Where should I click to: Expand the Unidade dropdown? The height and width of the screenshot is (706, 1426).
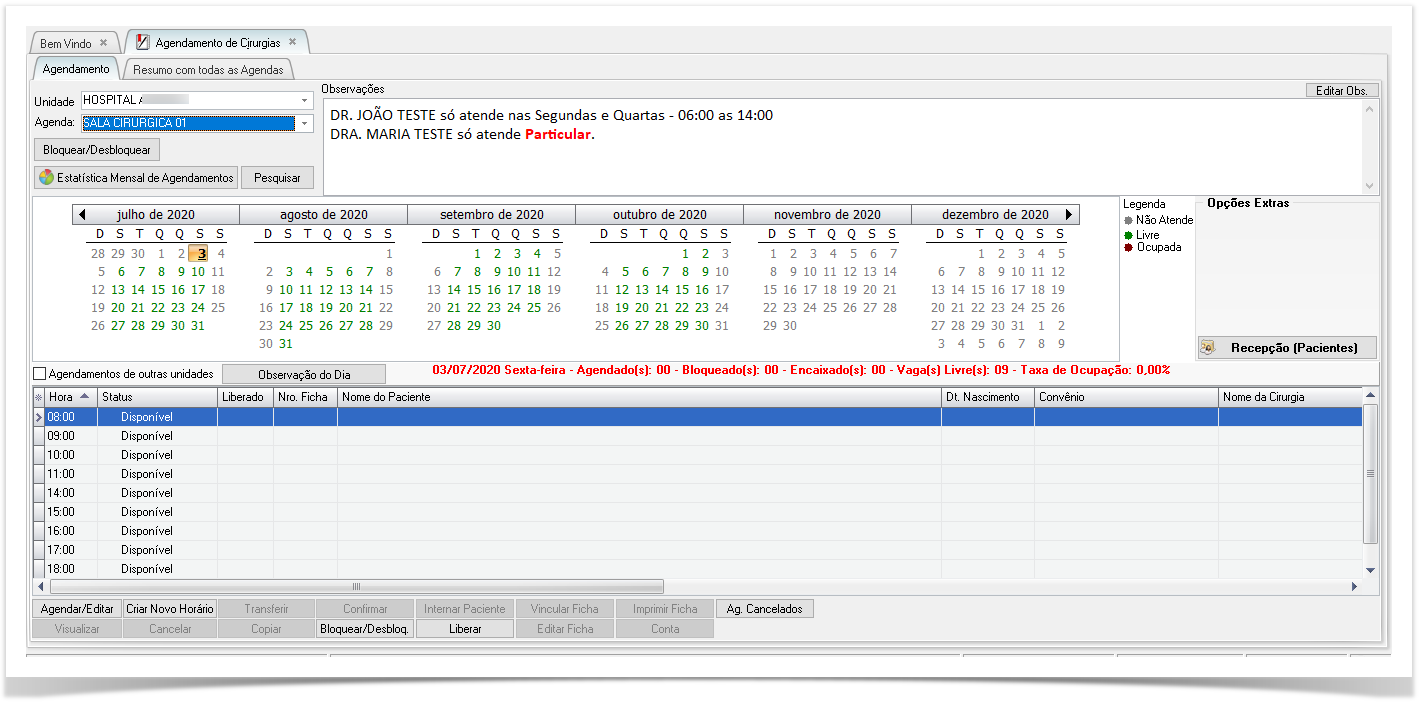(304, 101)
